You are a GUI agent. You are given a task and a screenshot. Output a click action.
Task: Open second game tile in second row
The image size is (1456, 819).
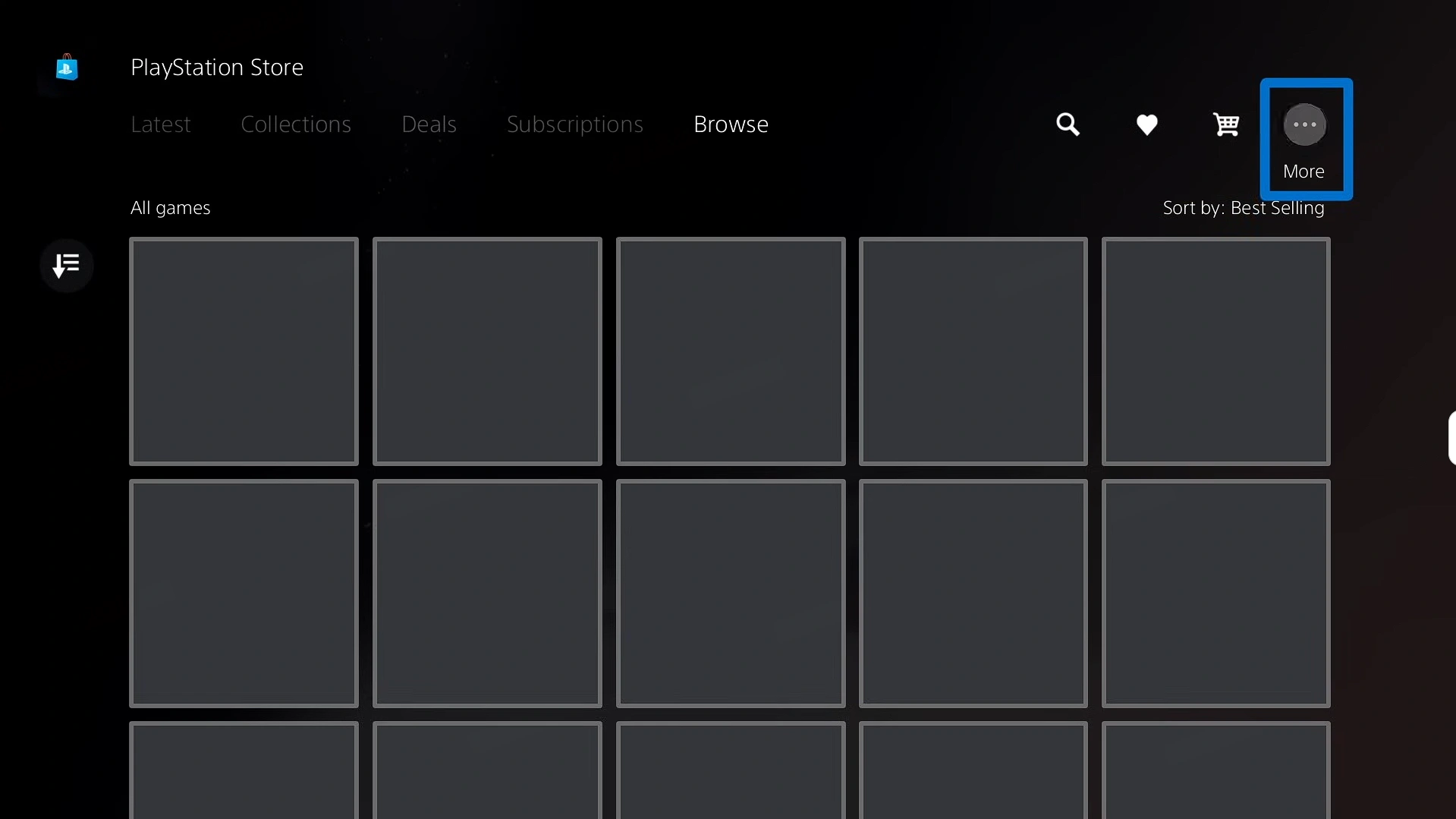point(487,593)
